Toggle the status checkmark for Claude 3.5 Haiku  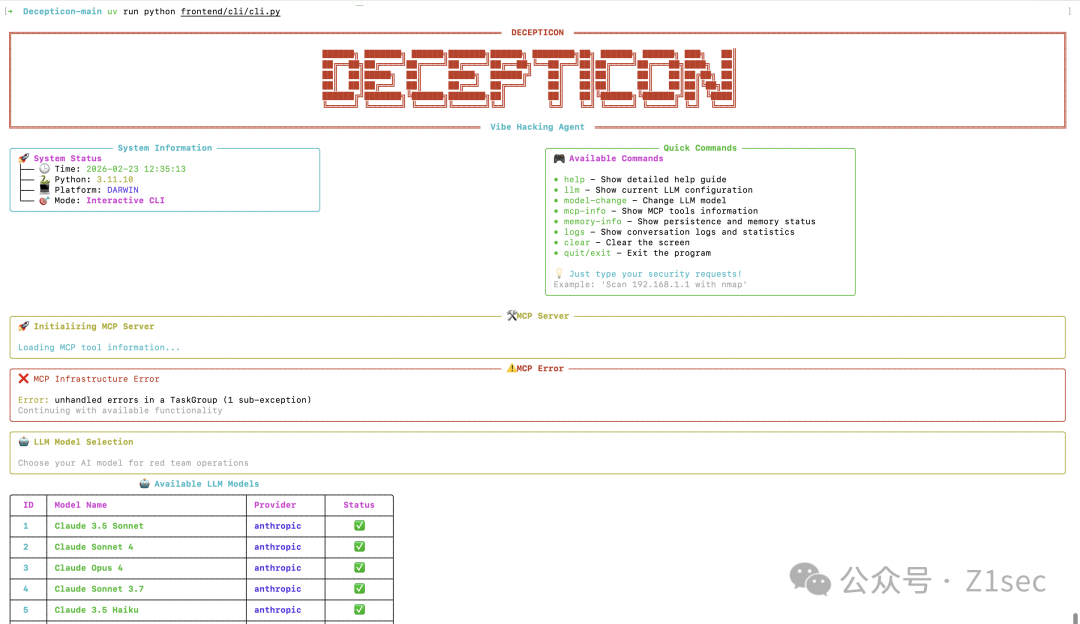358,610
